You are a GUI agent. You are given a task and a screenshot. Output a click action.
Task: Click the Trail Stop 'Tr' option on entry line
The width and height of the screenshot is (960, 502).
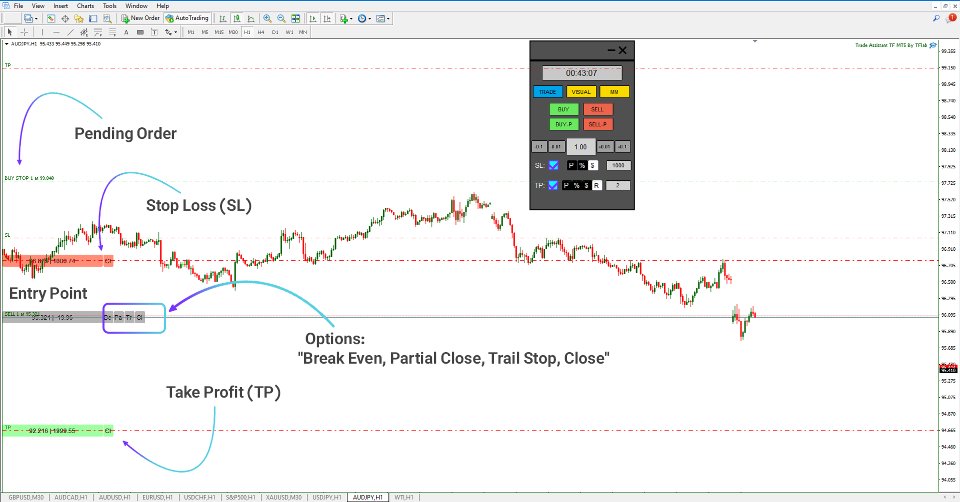tap(129, 317)
